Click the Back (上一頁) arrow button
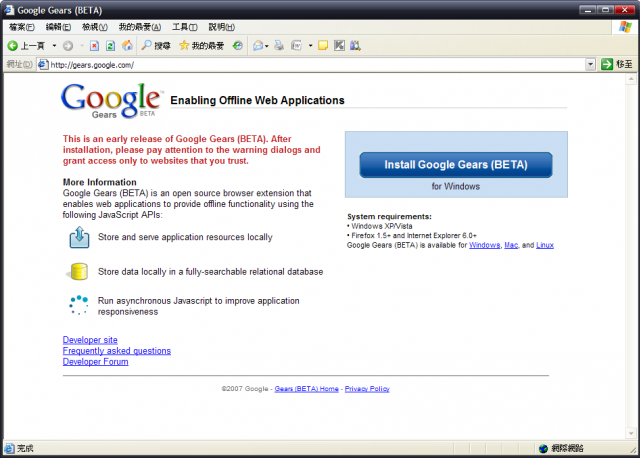 pos(26,46)
